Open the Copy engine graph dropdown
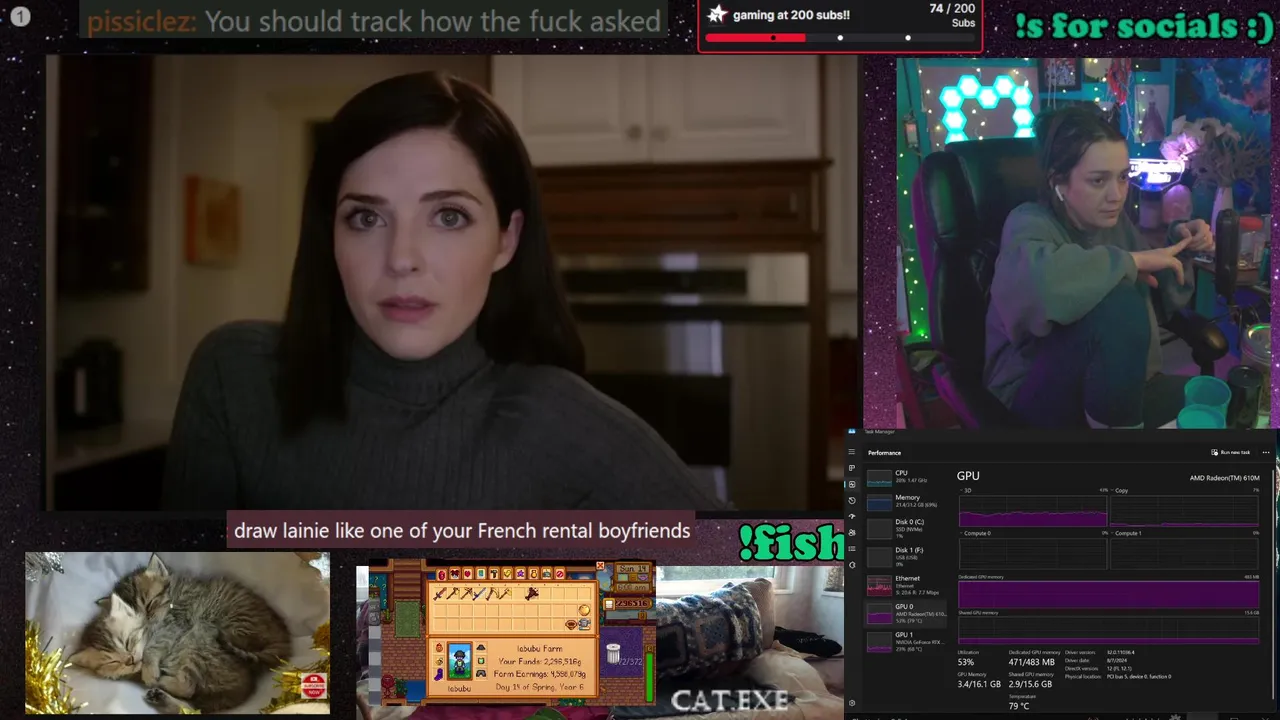 tap(1121, 490)
